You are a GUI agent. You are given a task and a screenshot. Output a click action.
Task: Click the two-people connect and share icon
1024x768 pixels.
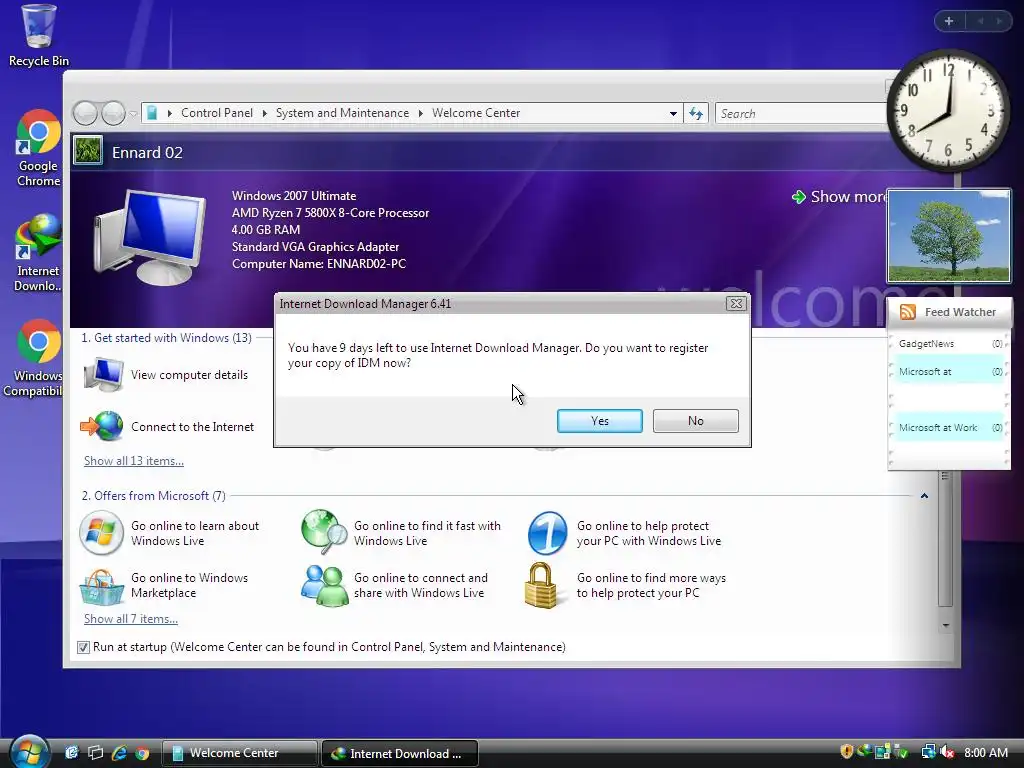click(324, 585)
